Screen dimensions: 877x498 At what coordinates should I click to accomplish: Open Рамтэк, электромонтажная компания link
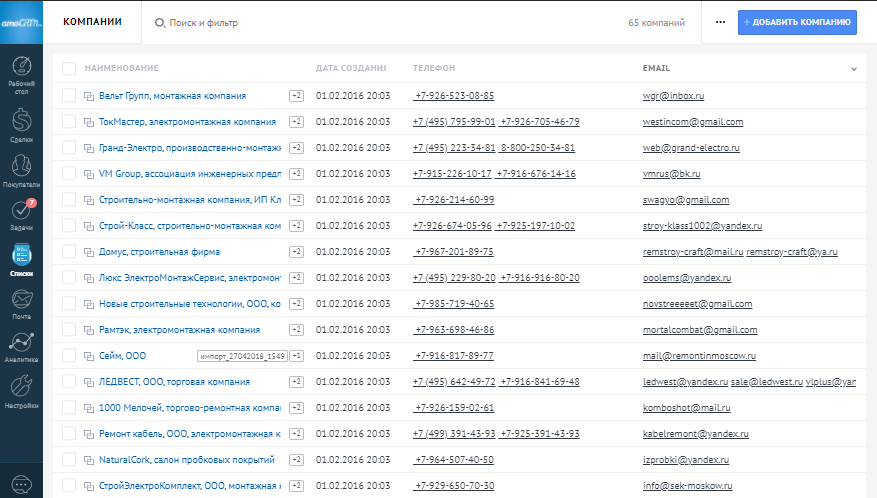[x=180, y=329]
